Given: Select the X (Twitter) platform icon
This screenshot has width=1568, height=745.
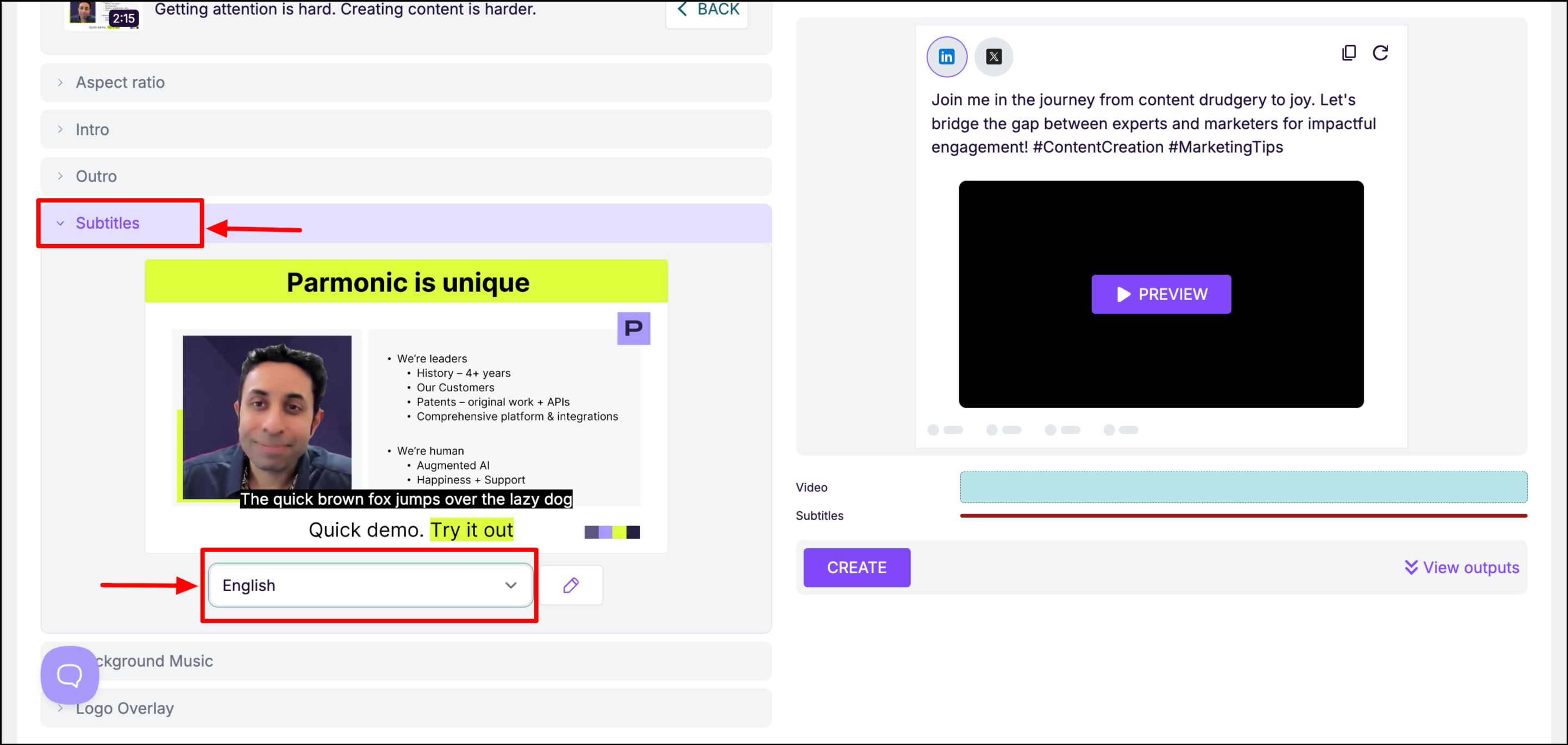Looking at the screenshot, I should pyautogui.click(x=994, y=57).
